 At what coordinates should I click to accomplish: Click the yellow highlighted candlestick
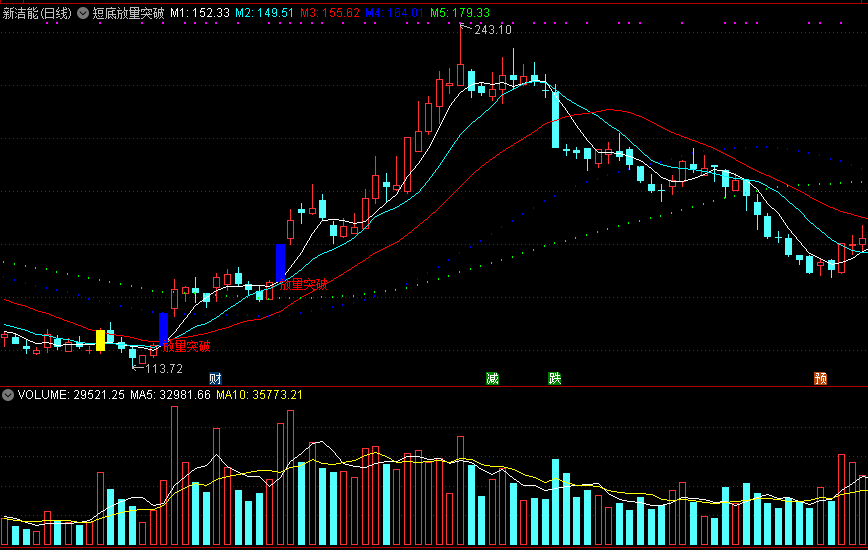100,340
